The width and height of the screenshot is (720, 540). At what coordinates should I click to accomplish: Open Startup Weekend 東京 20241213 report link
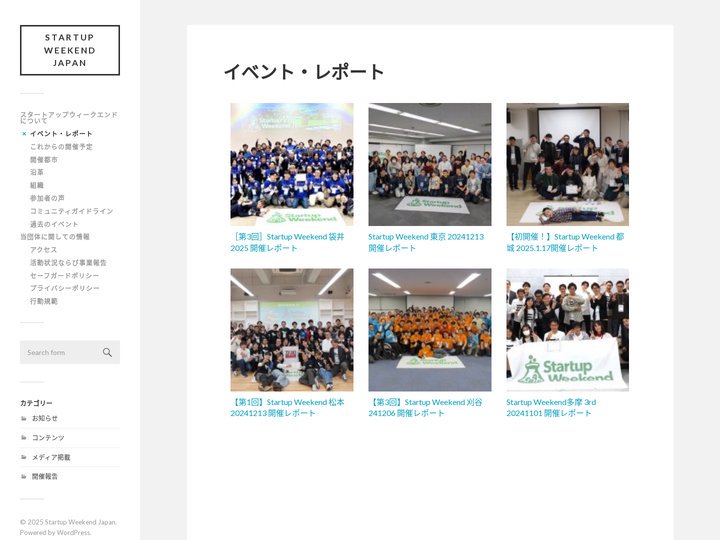426,242
